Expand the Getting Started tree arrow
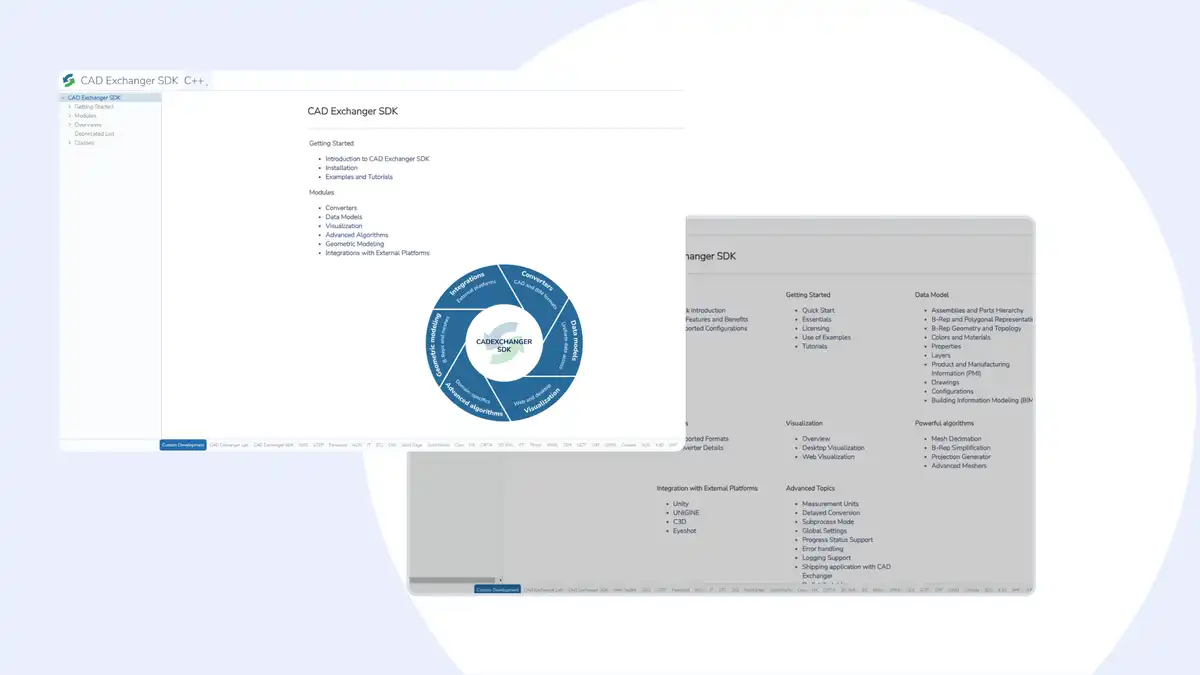Image resolution: width=1200 pixels, height=675 pixels. 70,107
